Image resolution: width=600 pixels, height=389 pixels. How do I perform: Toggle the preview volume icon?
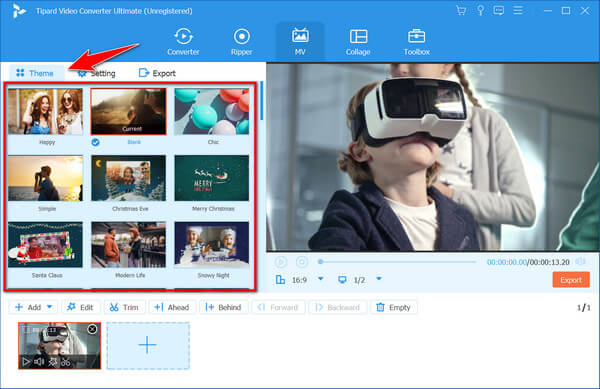pos(580,262)
